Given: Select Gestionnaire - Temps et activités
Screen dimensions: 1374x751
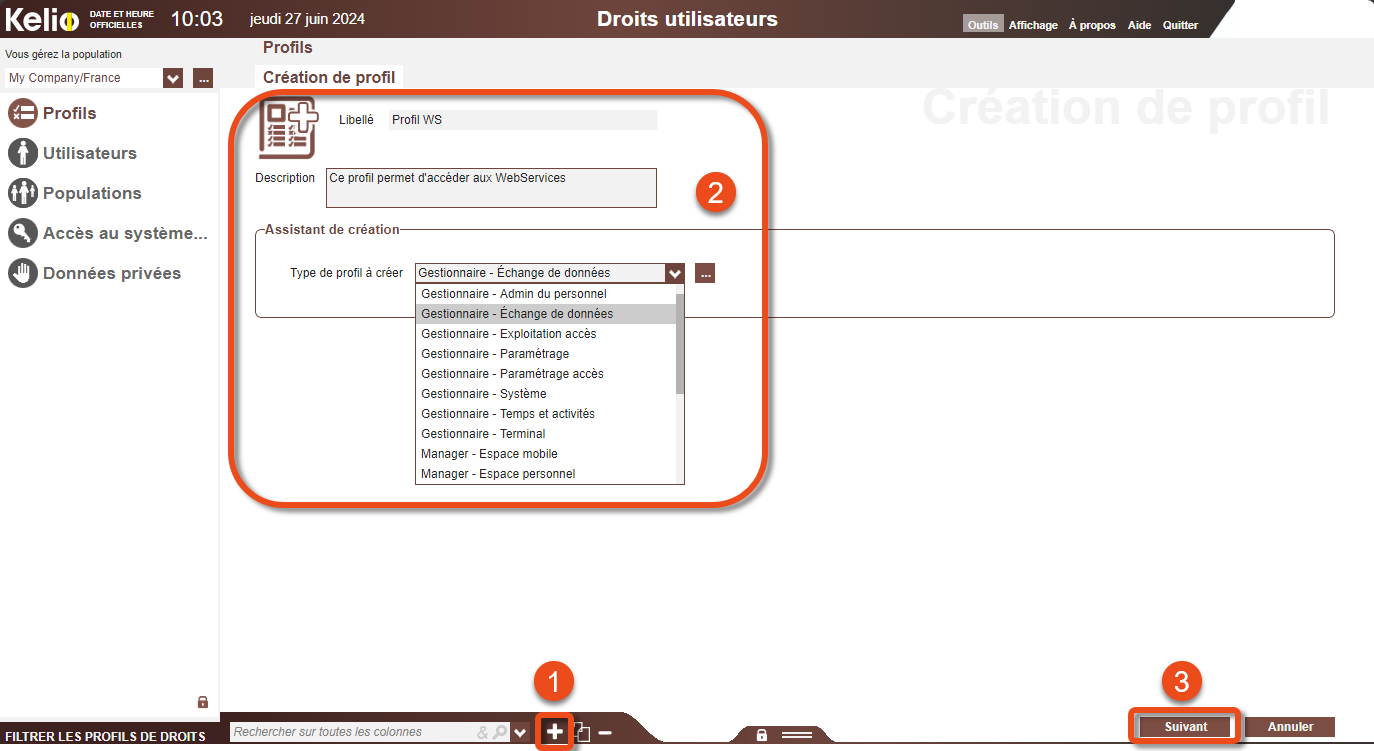Looking at the screenshot, I should [x=546, y=414].
